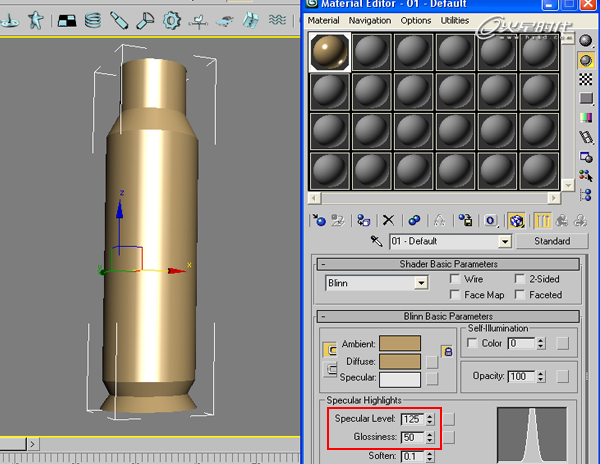Click Self-Illumination map slot button
Viewport: 600px width, 464px height.
[562, 343]
